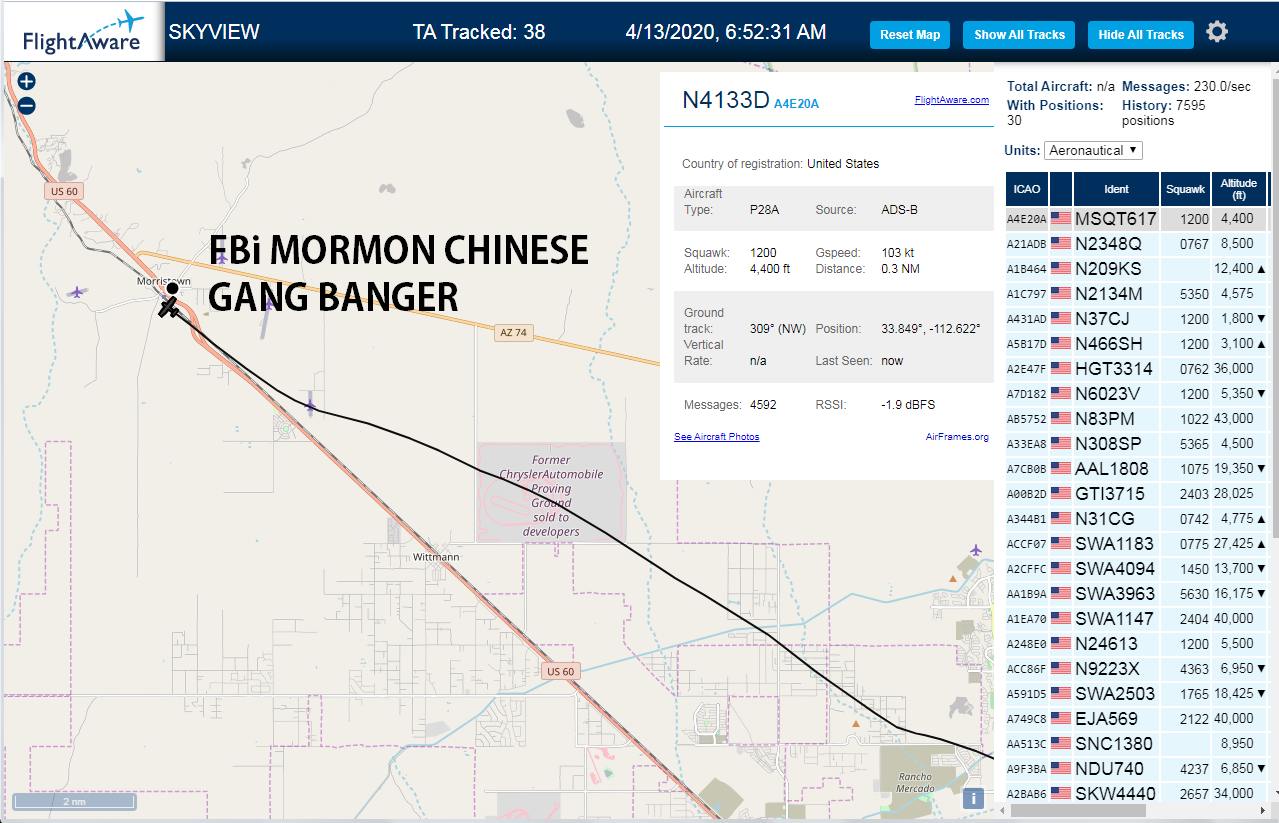Screen dimensions: 1279x823
Task: Click the N4133D registration heading
Action: [x=726, y=100]
